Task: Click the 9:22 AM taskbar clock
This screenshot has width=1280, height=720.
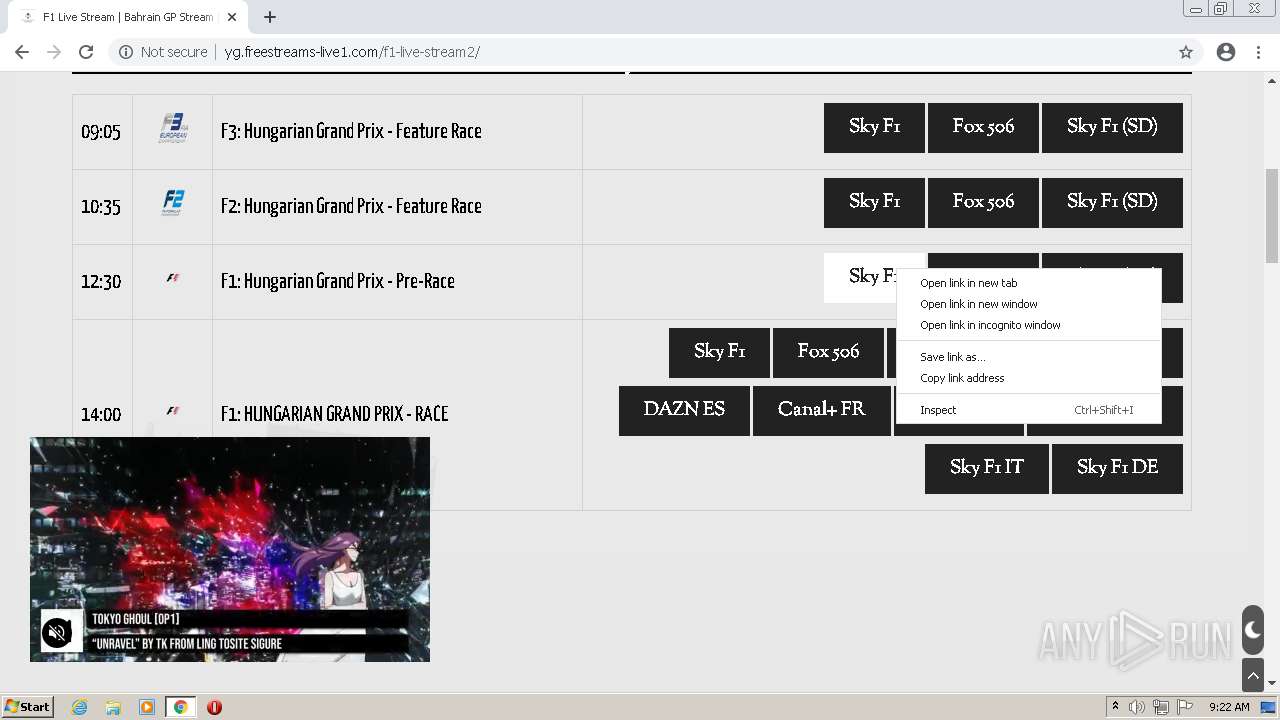Action: (x=1229, y=707)
